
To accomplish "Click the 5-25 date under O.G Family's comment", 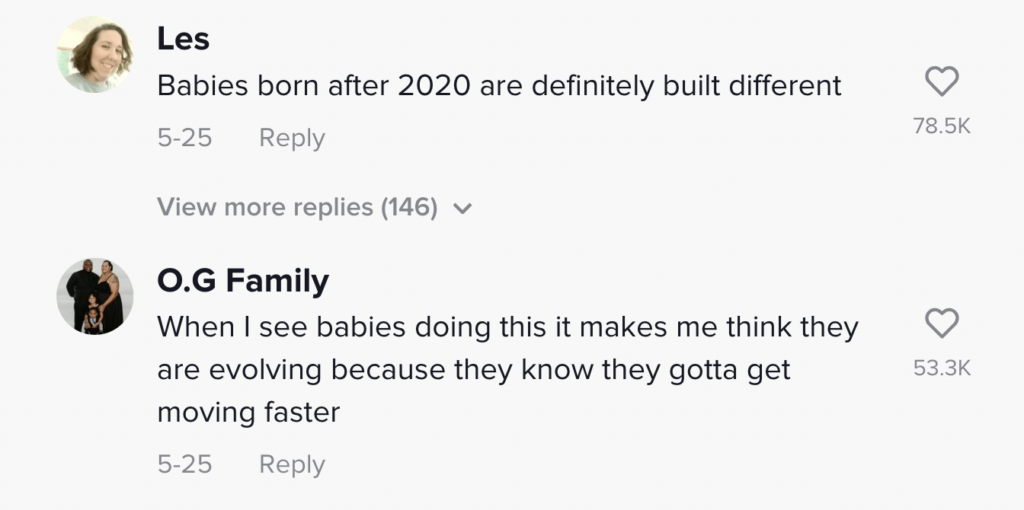I will click(x=184, y=464).
